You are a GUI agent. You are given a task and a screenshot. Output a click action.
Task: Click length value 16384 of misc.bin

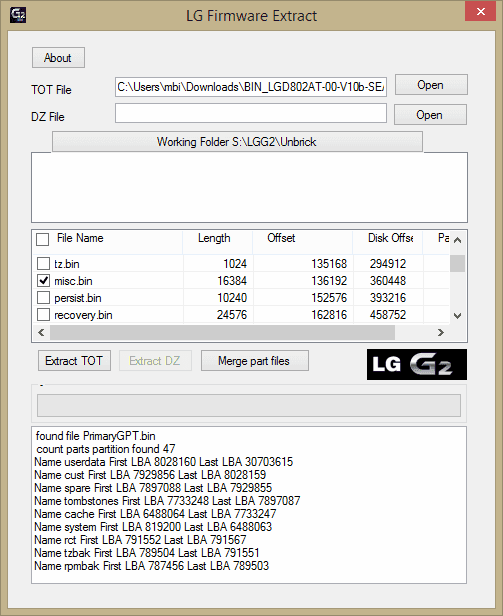click(232, 280)
